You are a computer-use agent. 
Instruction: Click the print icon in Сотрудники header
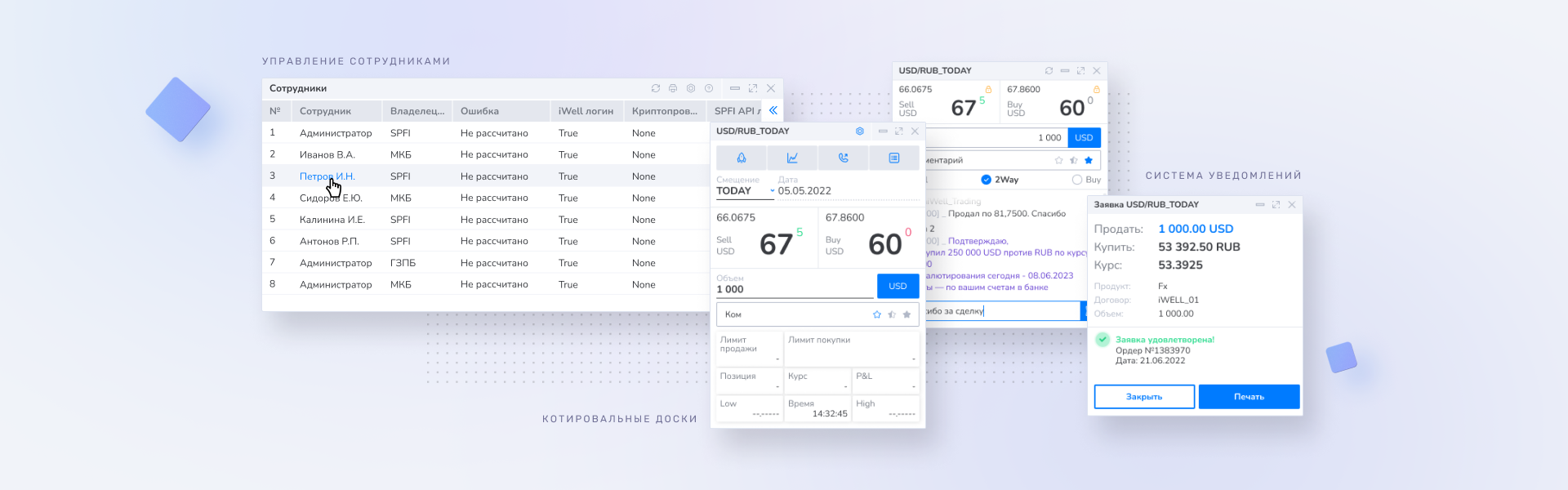pyautogui.click(x=673, y=88)
